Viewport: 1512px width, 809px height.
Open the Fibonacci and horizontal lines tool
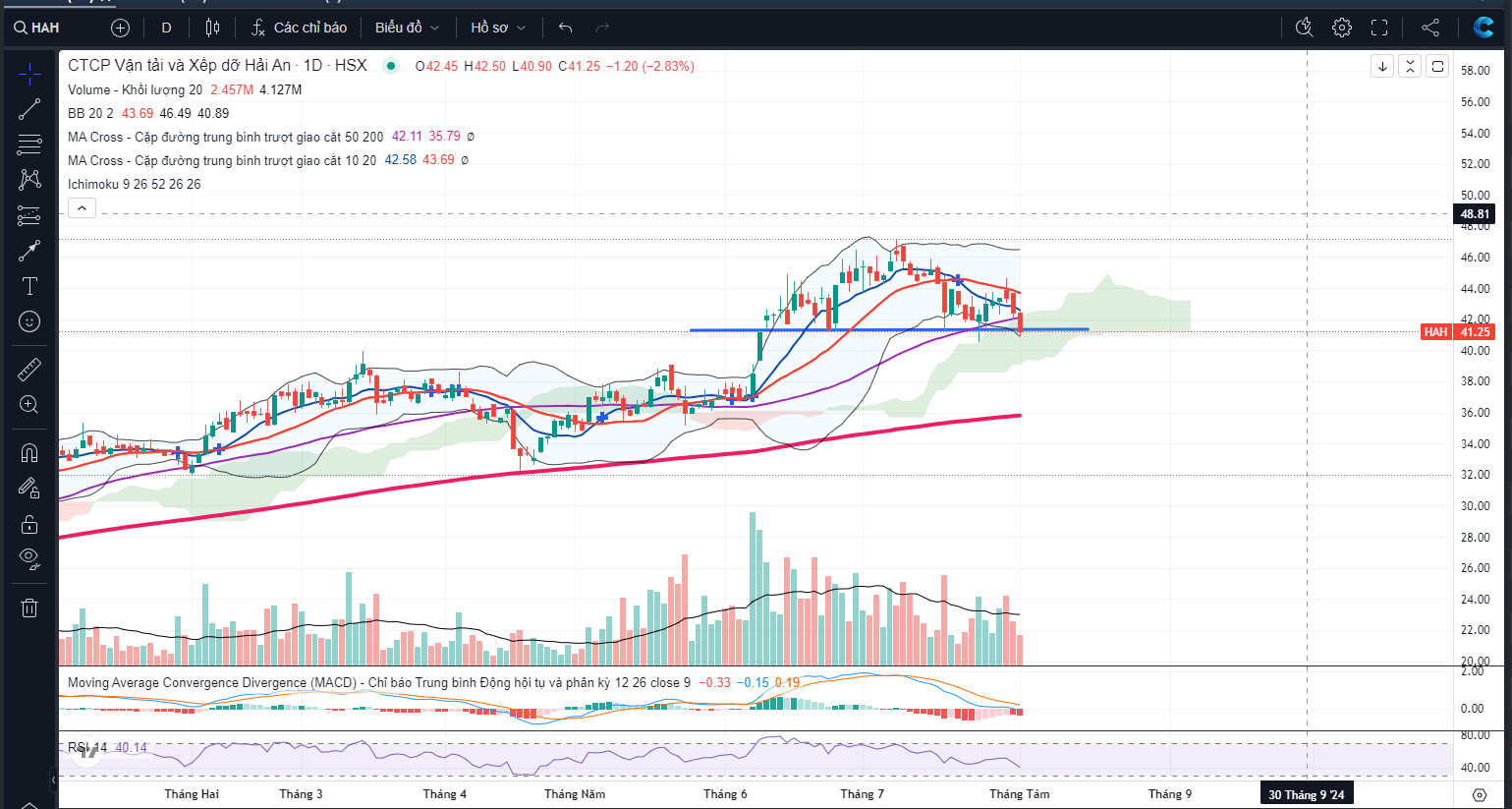pos(29,144)
